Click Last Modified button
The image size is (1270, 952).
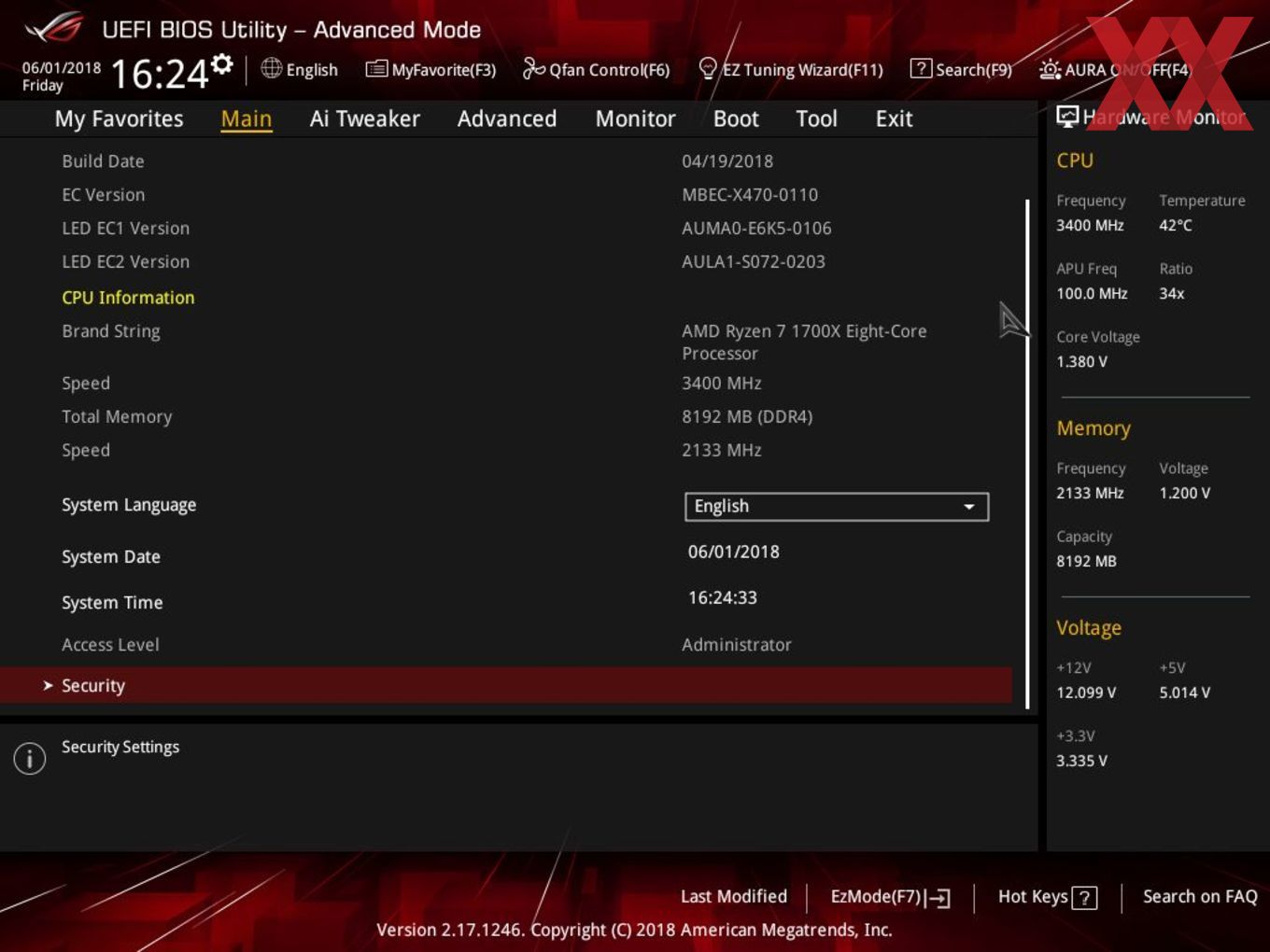734,896
